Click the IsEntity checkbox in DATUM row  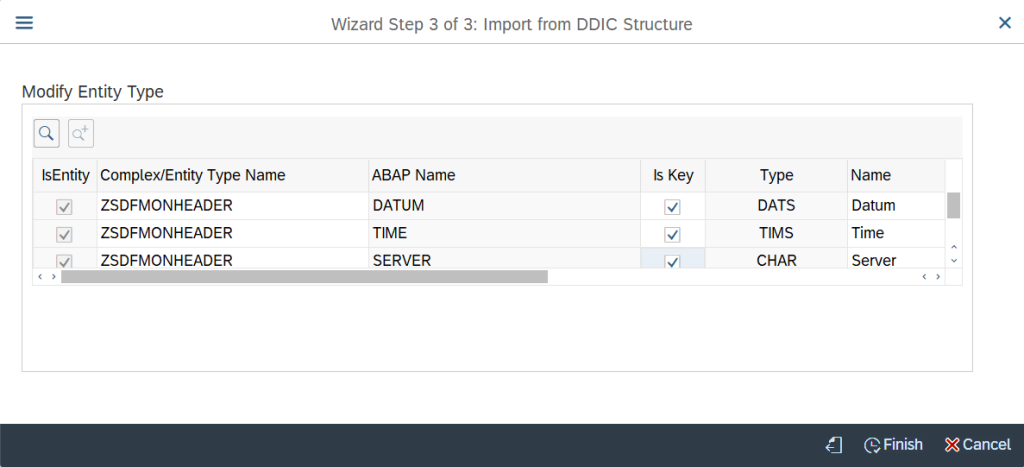click(64, 207)
